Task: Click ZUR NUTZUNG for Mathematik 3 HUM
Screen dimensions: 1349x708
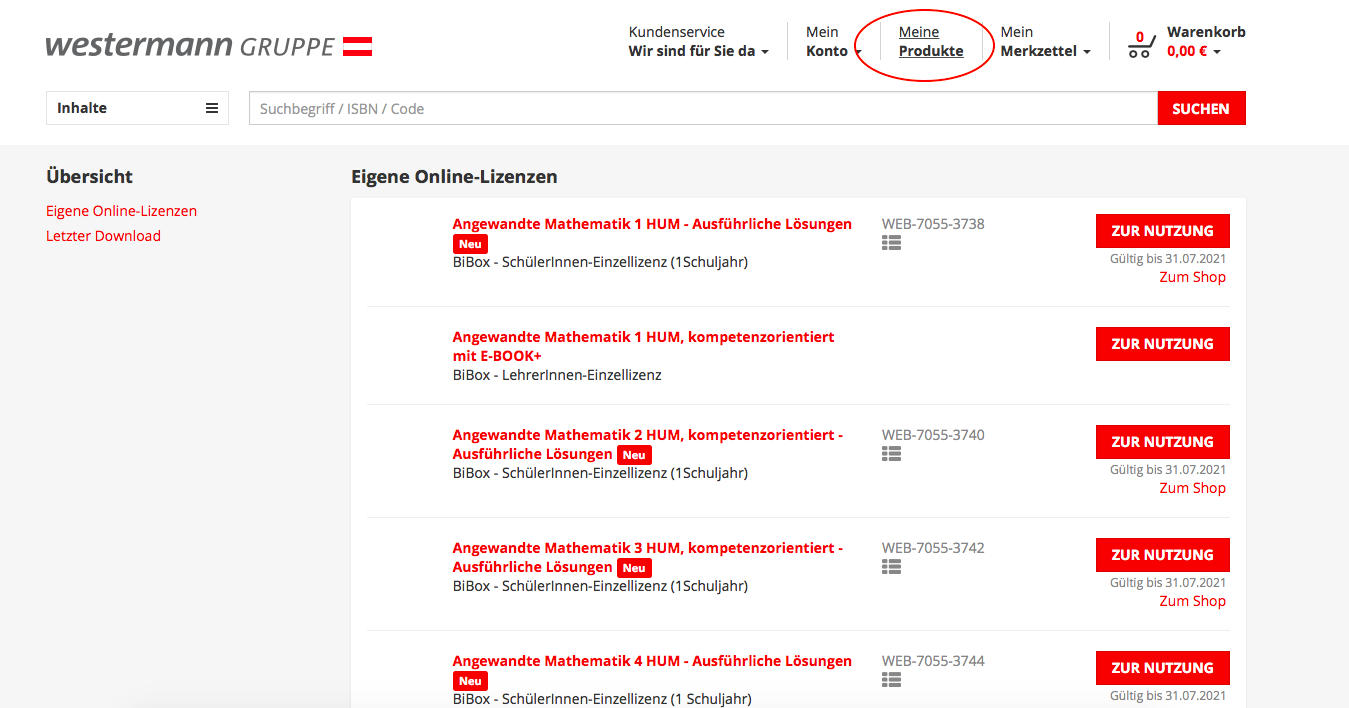Action: click(x=1162, y=555)
